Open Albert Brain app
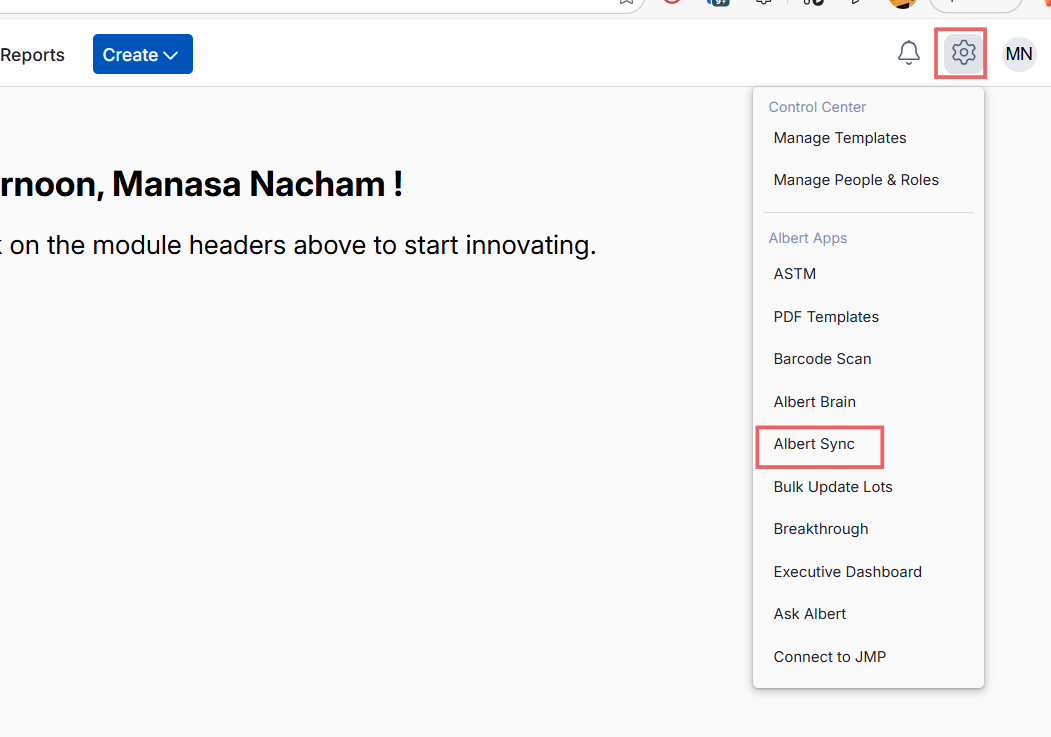This screenshot has width=1051, height=737. pos(814,402)
